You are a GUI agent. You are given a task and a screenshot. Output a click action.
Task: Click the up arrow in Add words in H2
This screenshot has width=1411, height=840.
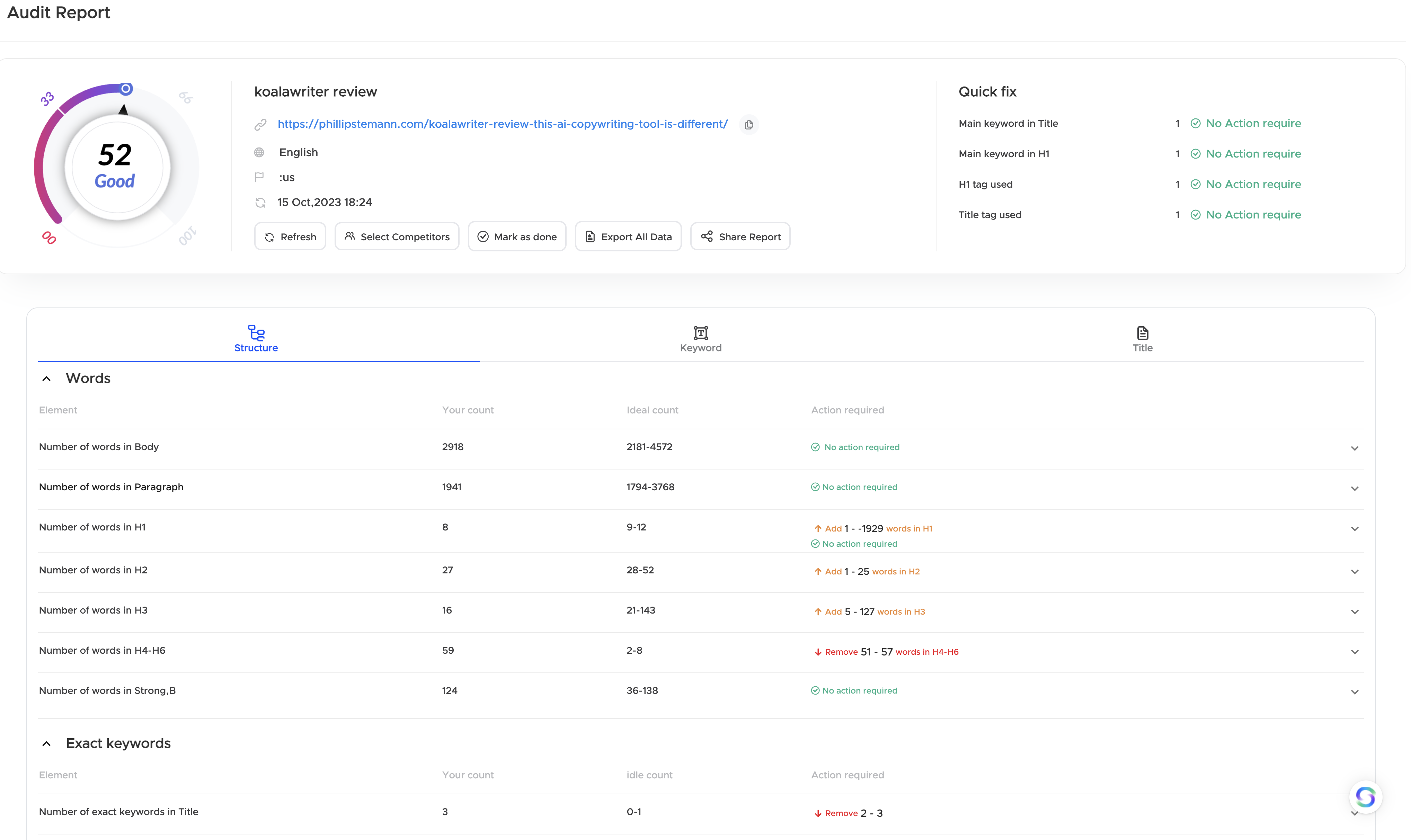(x=818, y=572)
